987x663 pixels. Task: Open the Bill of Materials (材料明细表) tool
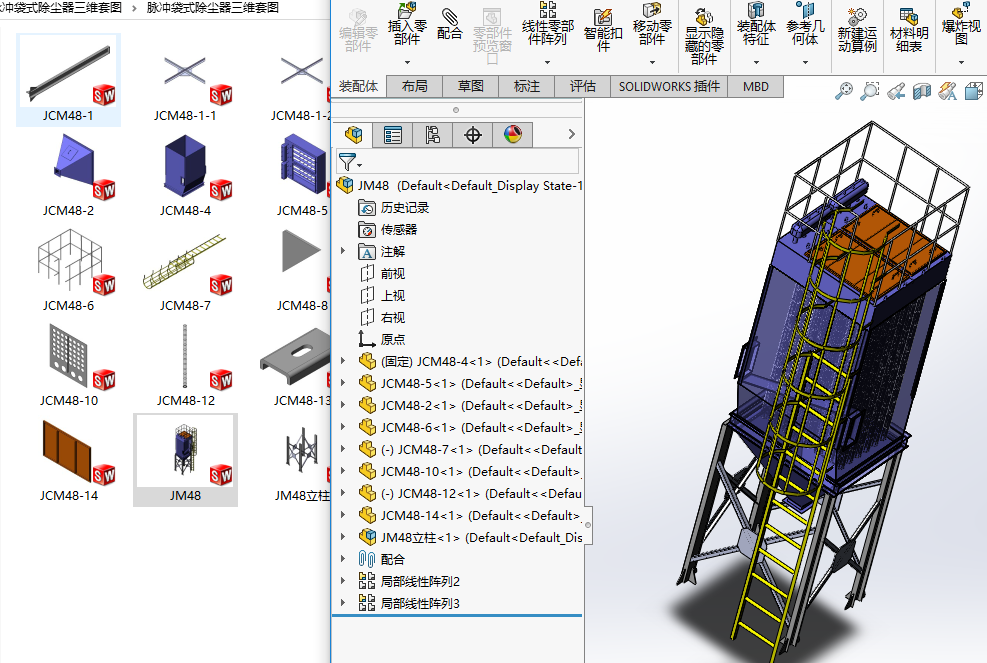coord(908,15)
